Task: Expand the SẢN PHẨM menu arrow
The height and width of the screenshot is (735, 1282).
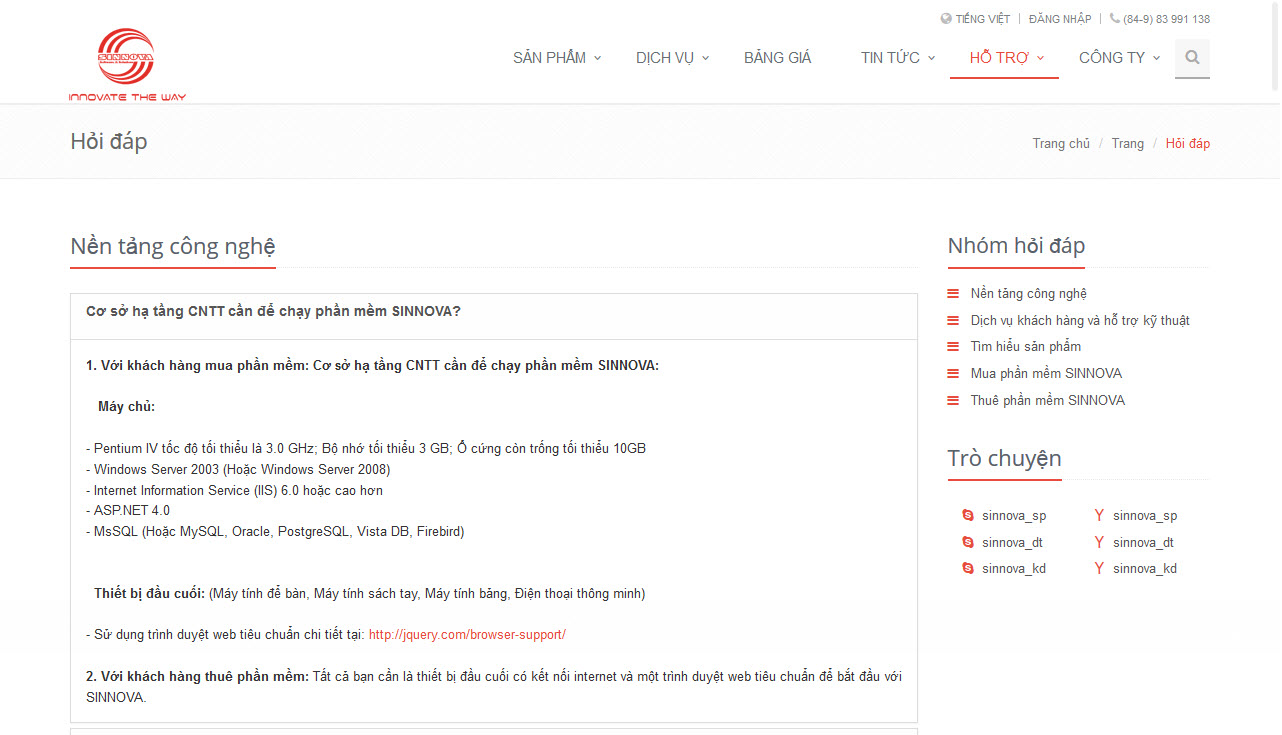Action: click(598, 58)
